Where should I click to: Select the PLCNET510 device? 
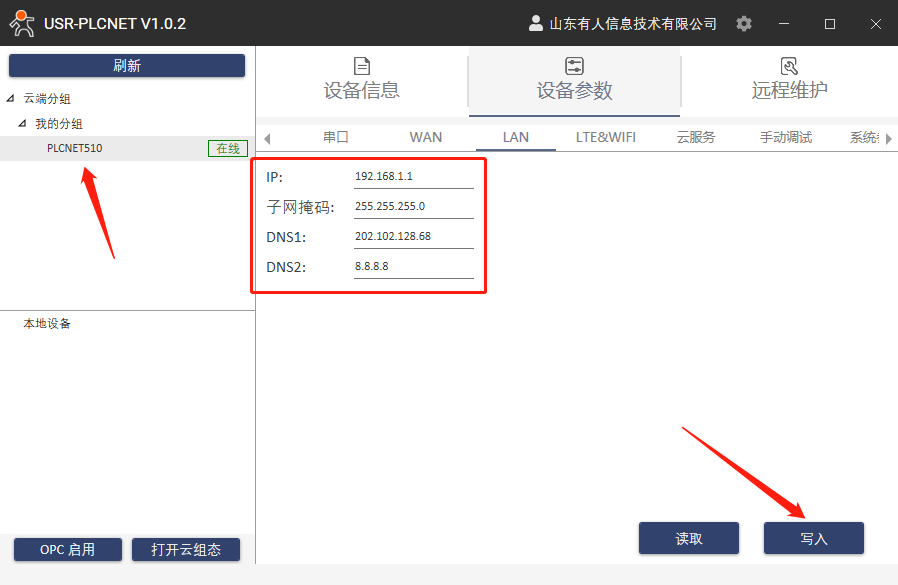[x=75, y=148]
